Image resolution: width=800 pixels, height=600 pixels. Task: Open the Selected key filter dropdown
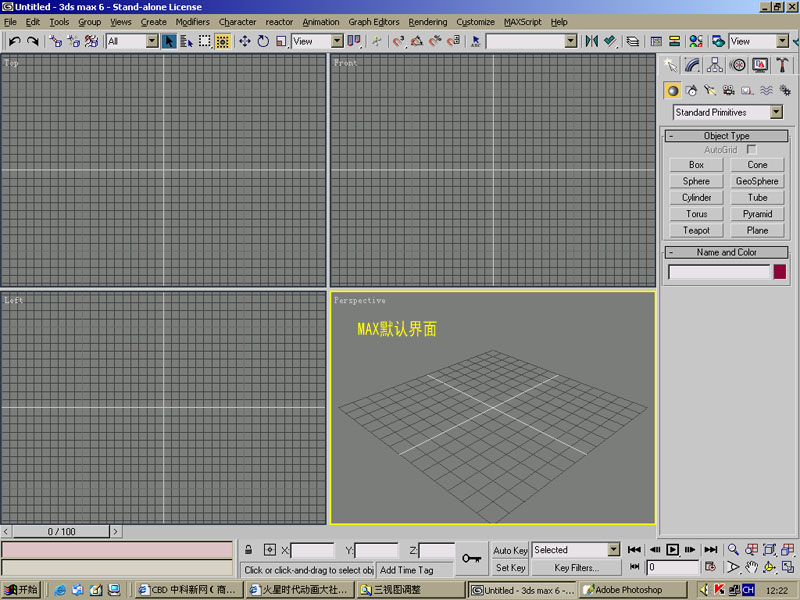tap(613, 550)
